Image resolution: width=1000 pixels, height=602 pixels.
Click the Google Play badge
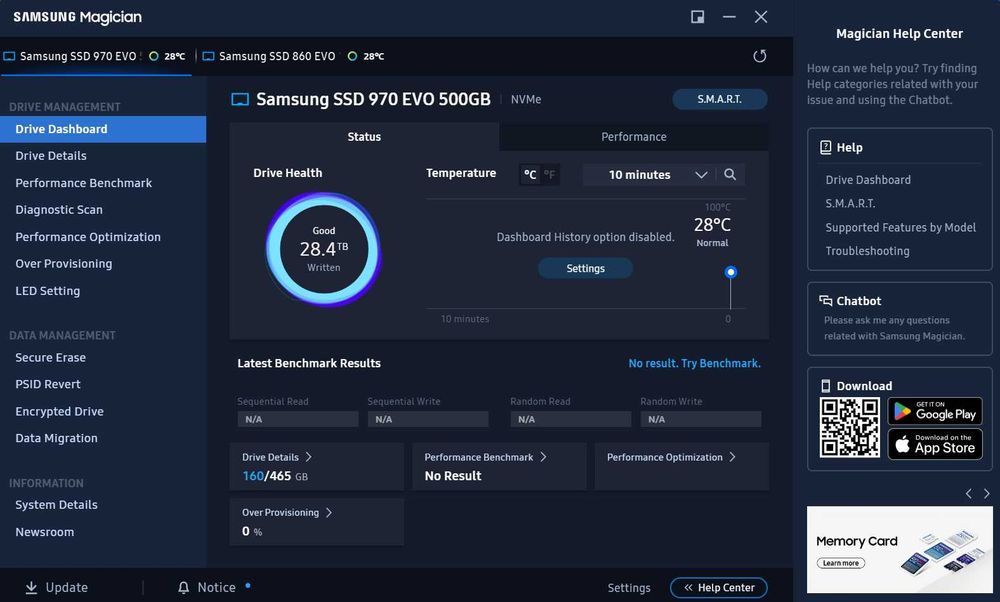(934, 411)
